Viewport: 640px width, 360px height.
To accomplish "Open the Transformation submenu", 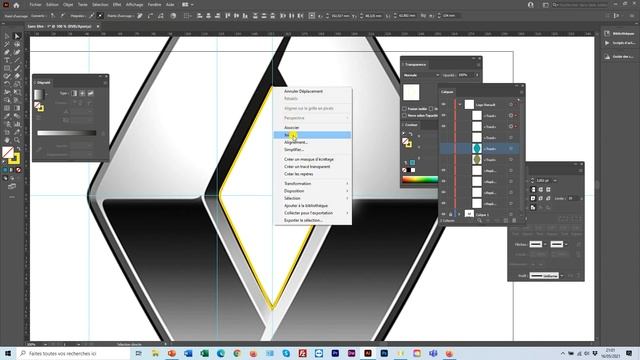I will 313,184.
